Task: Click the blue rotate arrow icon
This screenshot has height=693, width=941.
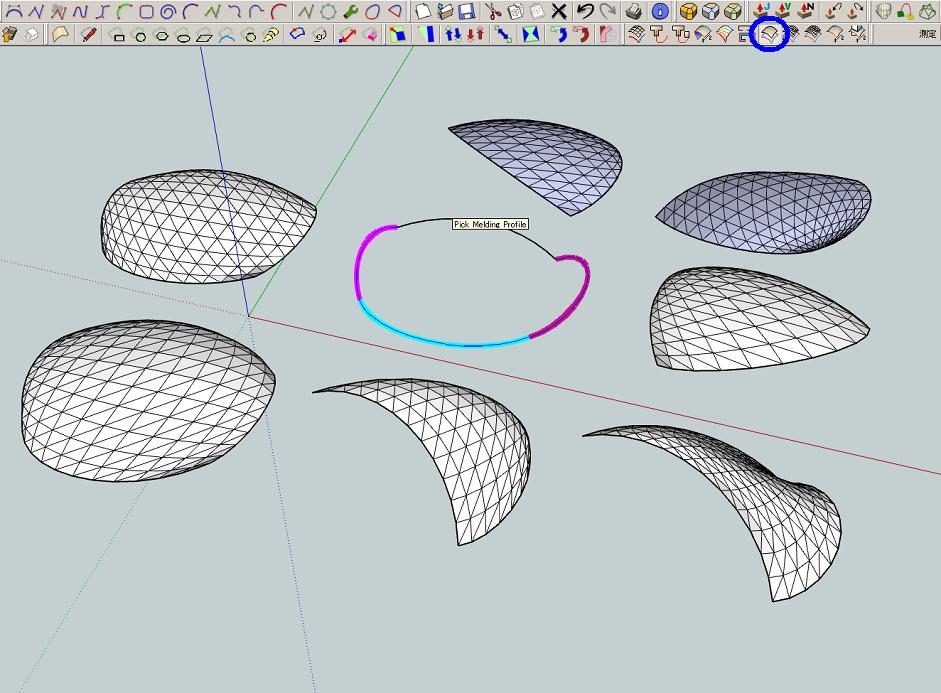Action: [559, 33]
